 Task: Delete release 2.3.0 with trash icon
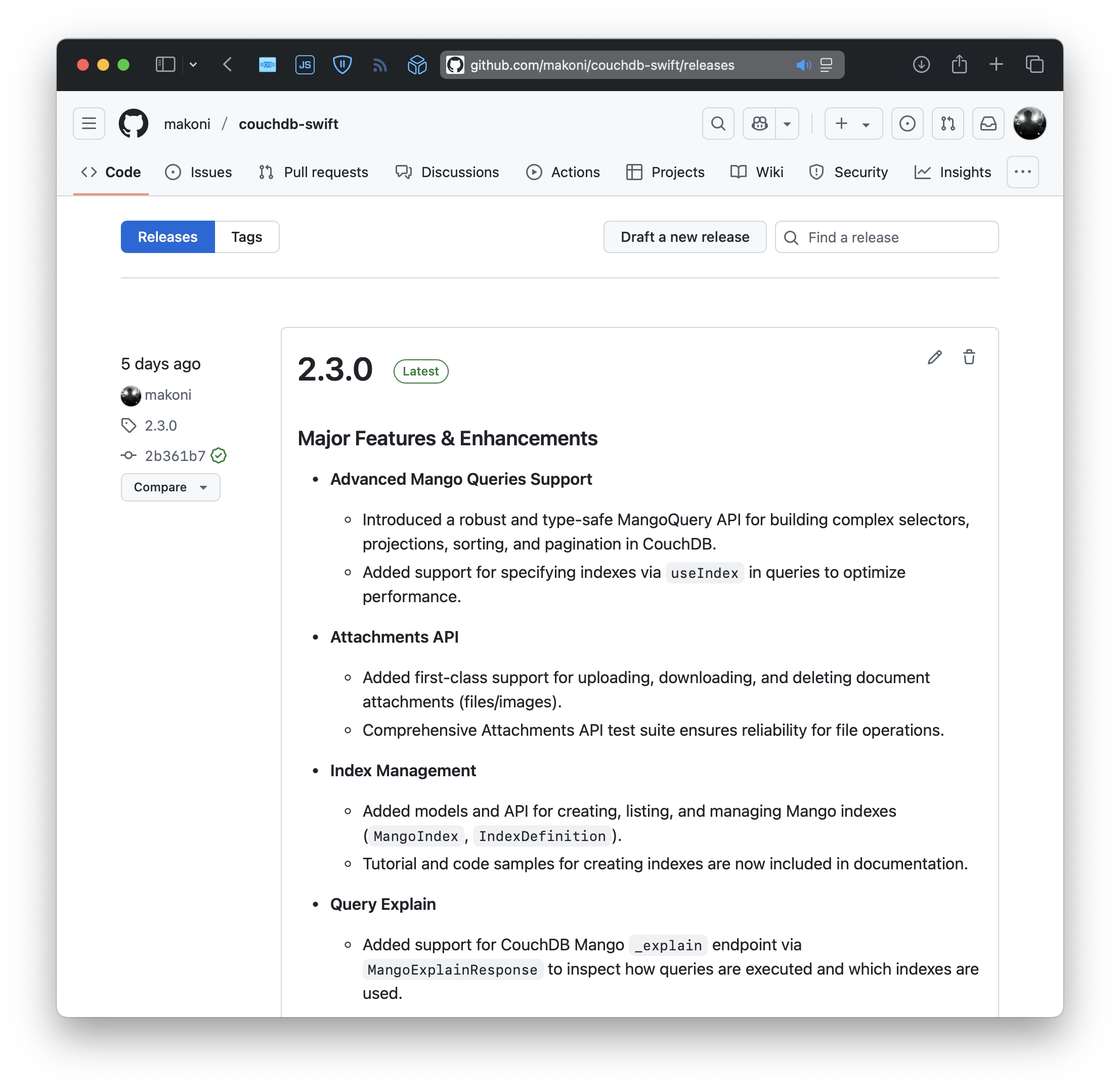point(969,357)
